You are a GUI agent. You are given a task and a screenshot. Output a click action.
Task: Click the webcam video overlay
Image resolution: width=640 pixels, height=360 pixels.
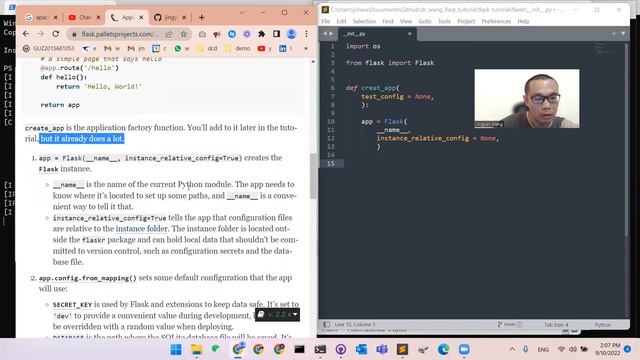(x=527, y=98)
